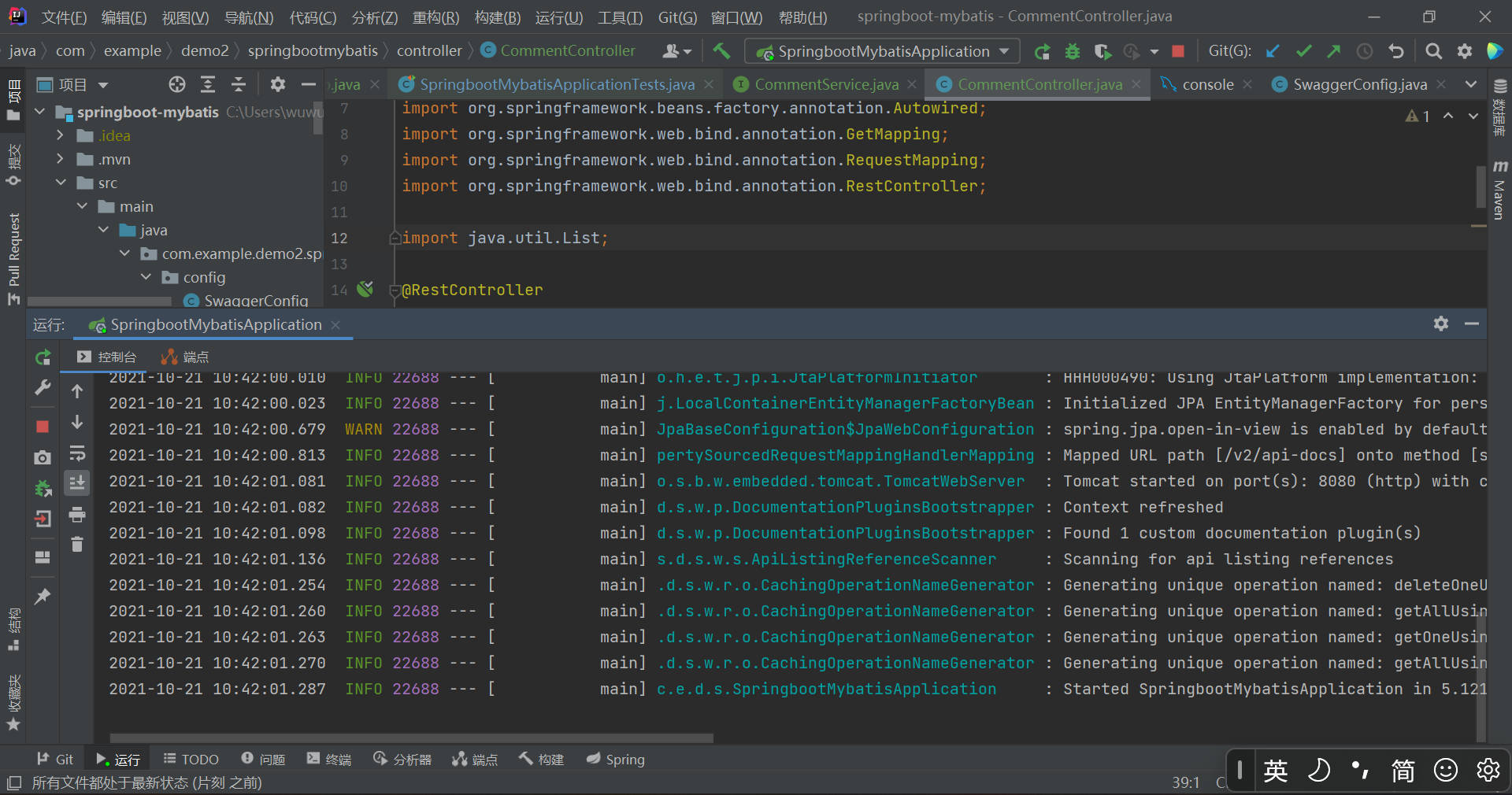Close the CommentService.java tab

click(x=912, y=84)
